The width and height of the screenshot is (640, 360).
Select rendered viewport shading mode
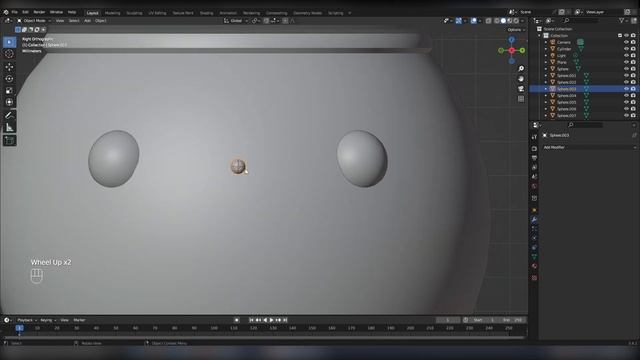click(516, 20)
